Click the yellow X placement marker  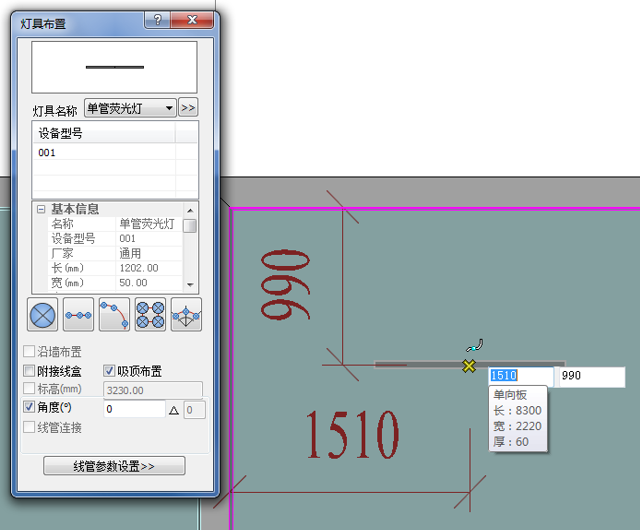click(x=468, y=366)
